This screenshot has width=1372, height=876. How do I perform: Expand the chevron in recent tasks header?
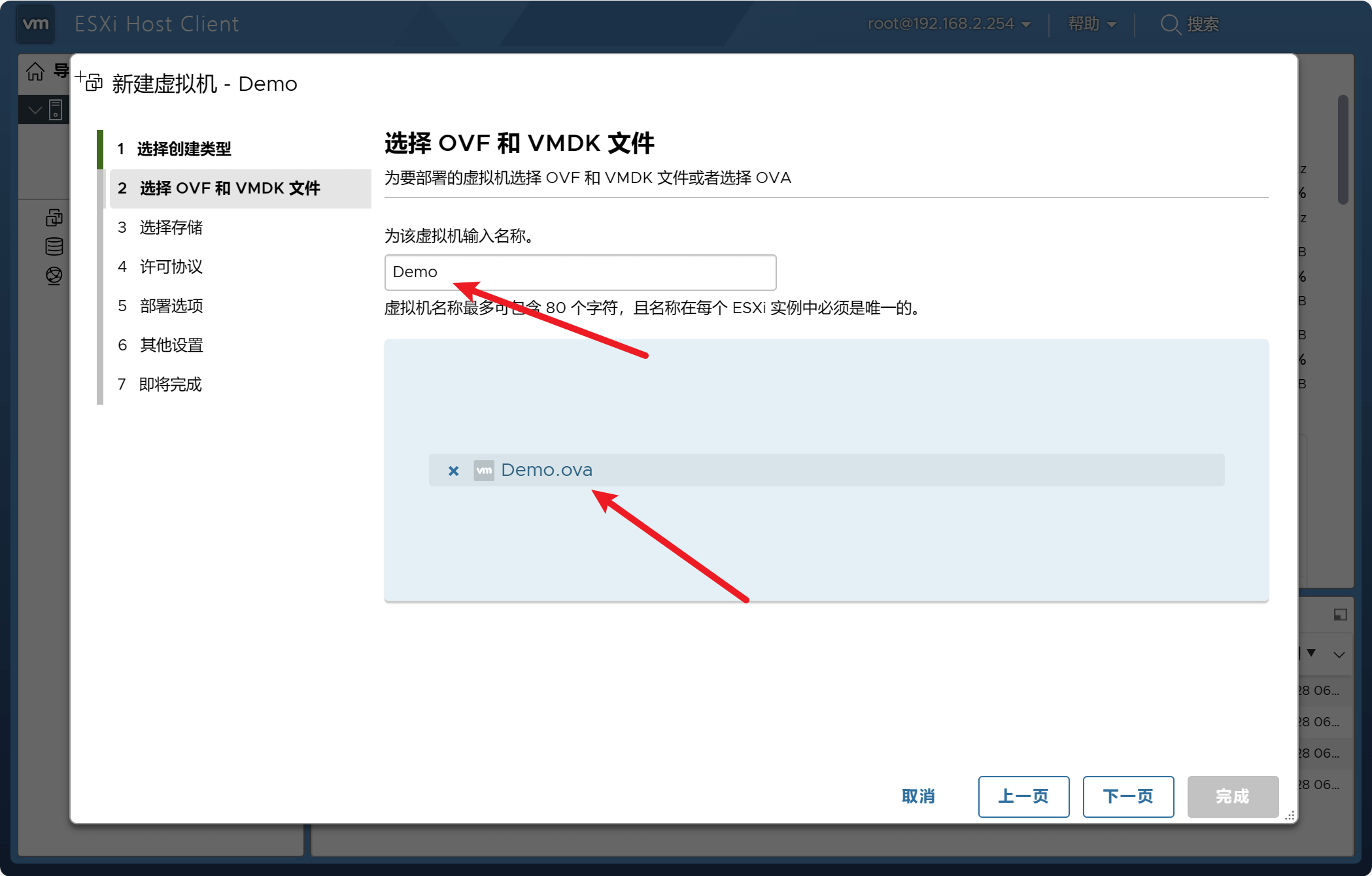pyautogui.click(x=1339, y=654)
